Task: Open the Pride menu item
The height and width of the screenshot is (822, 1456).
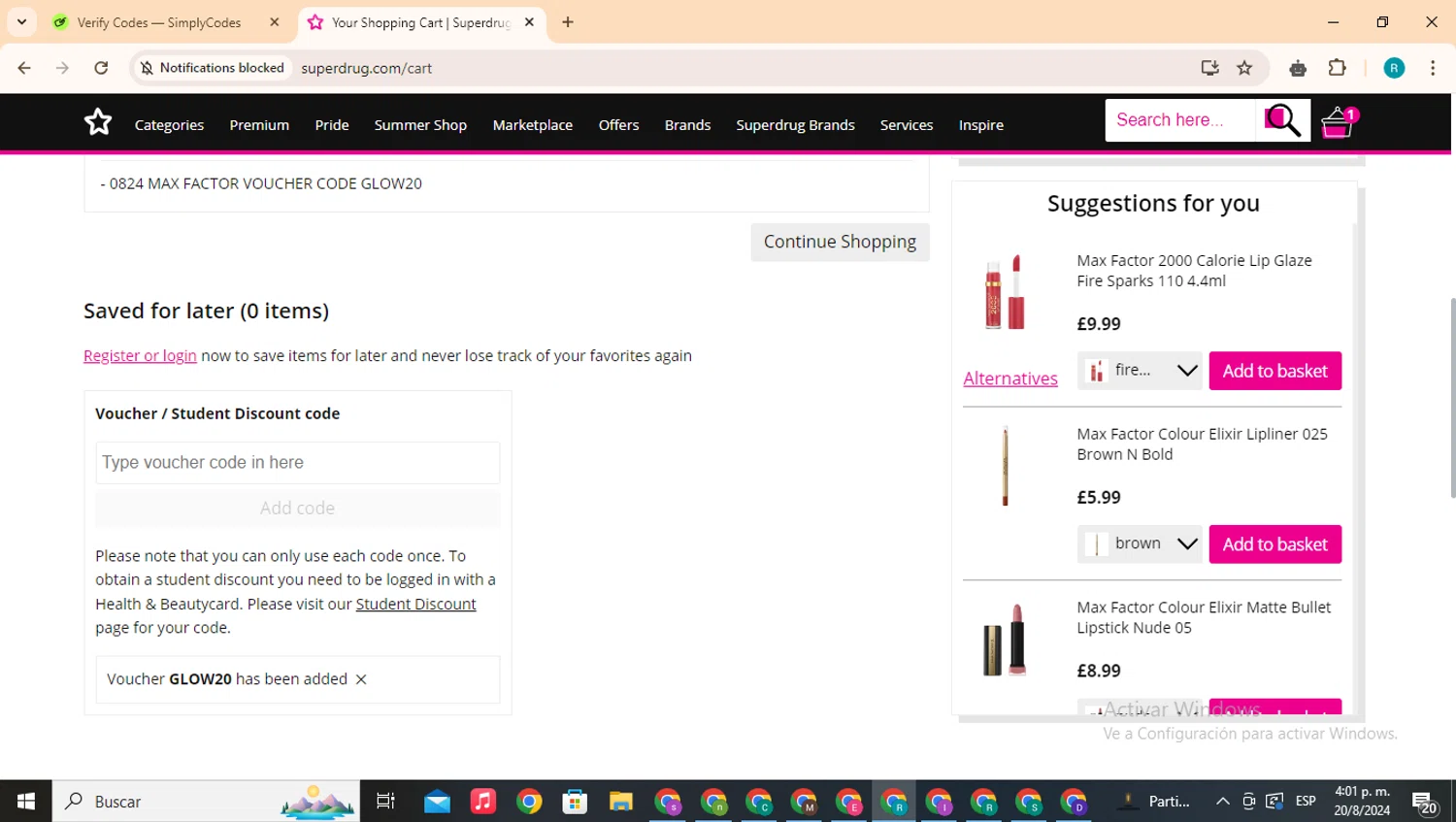Action: click(332, 125)
